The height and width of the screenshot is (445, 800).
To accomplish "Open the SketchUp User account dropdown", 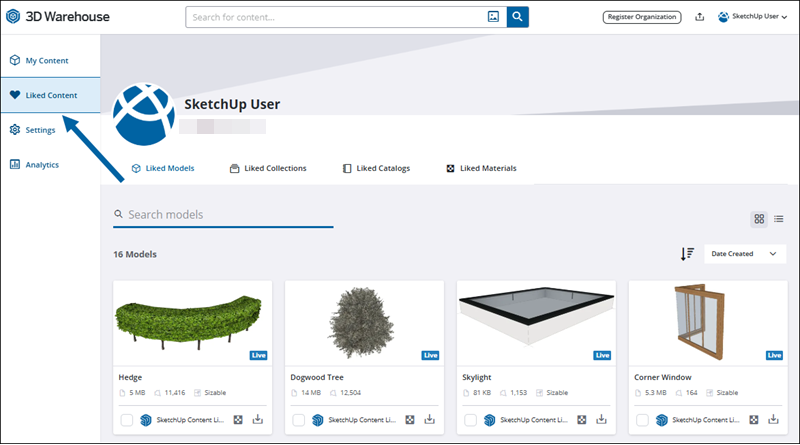I will pyautogui.click(x=752, y=17).
